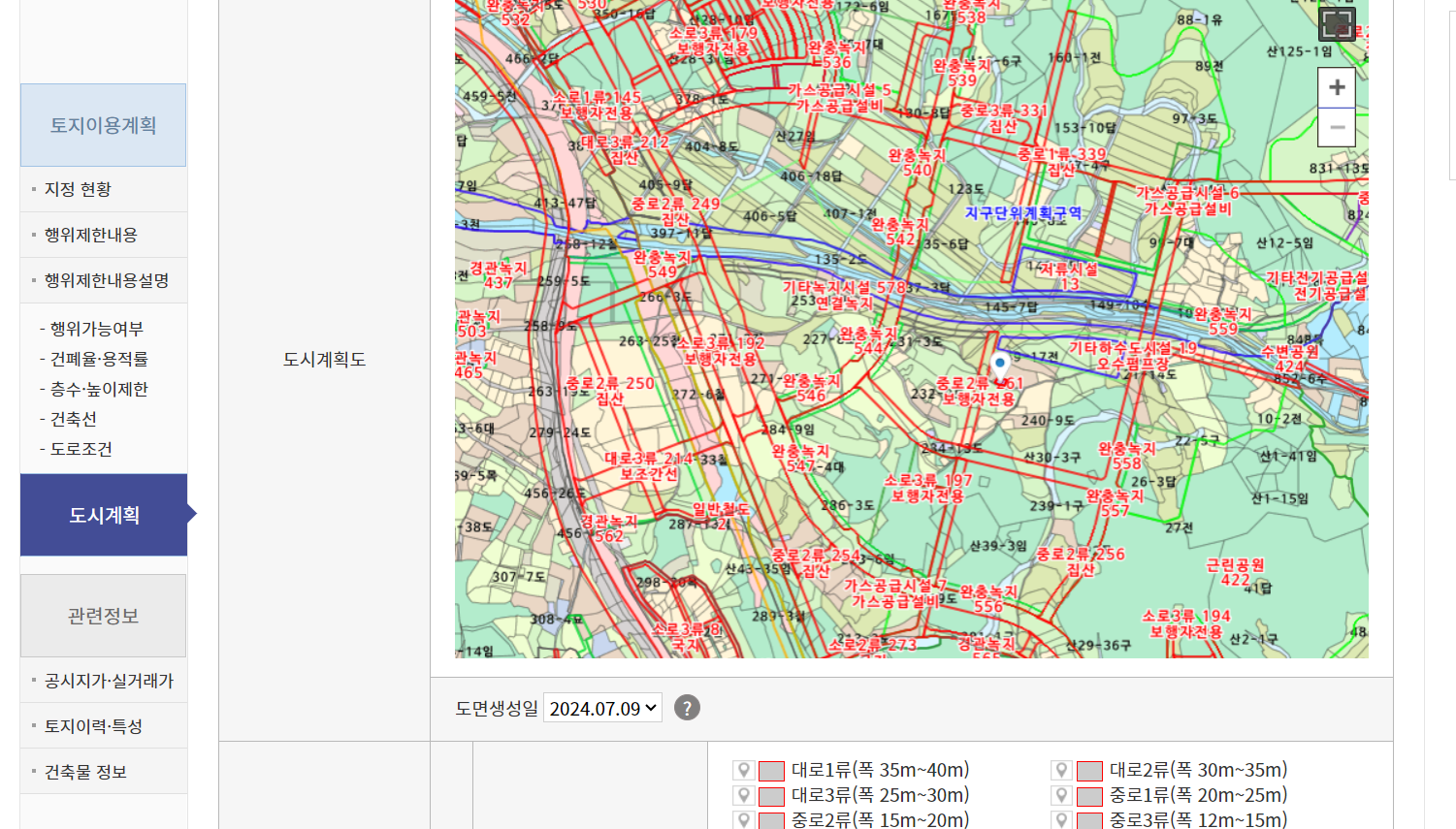Open 행위제한내용설명 menu item
Screen dimensions: 1456x829
point(107,280)
